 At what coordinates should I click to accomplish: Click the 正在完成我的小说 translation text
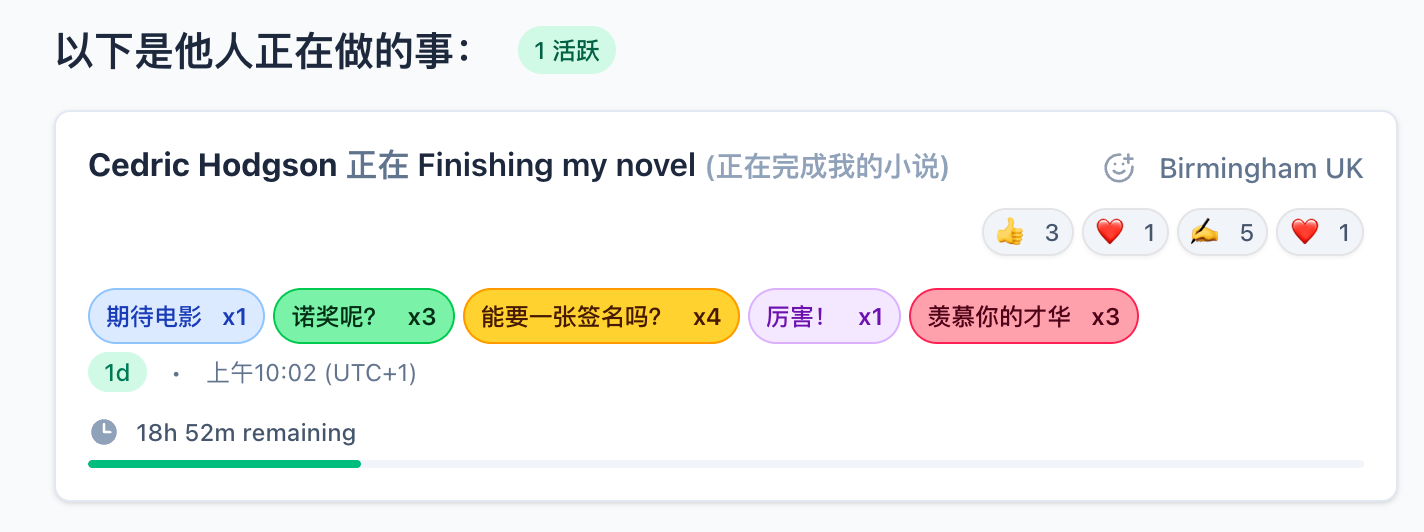(827, 166)
